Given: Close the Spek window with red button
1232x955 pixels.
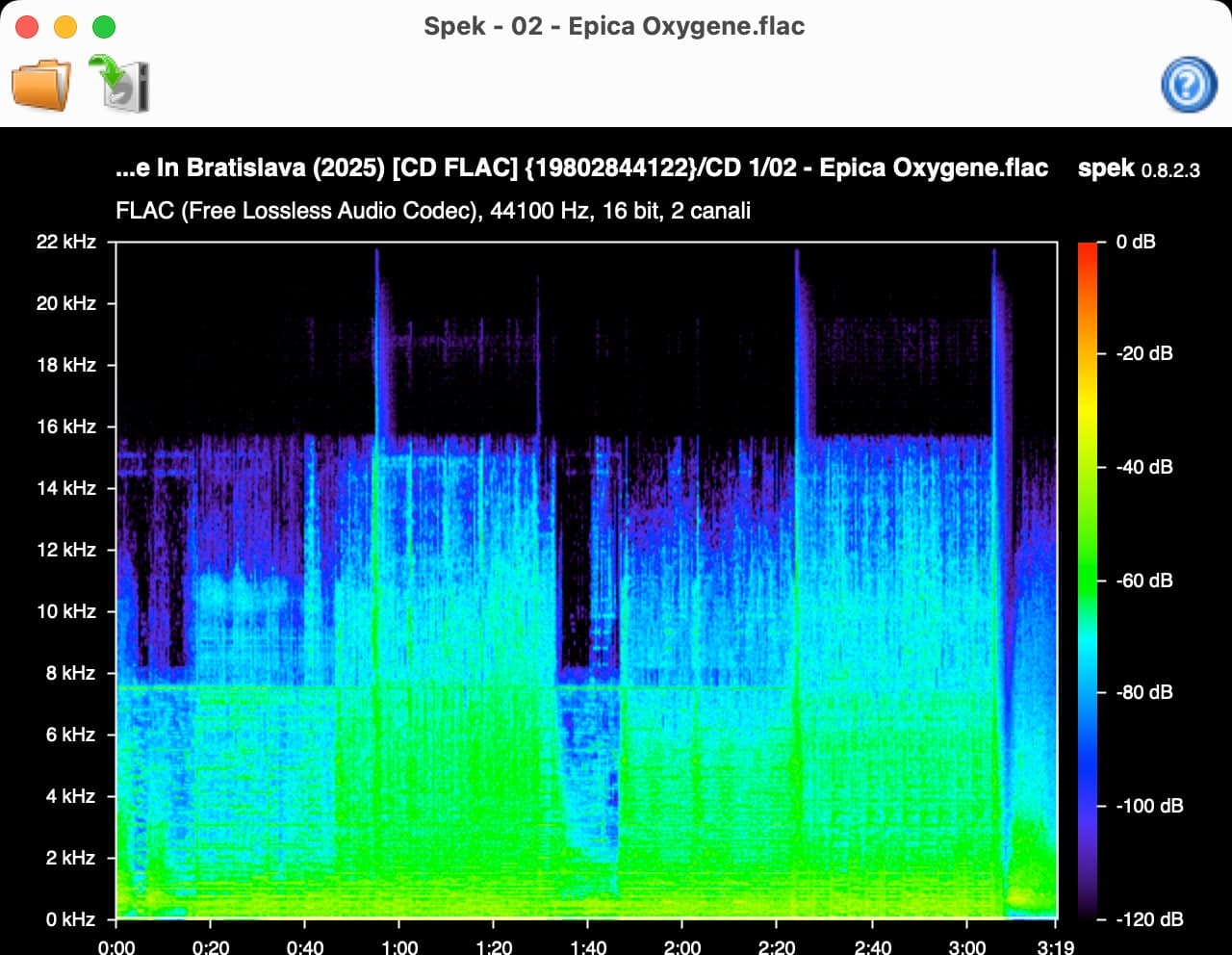Looking at the screenshot, I should 27,27.
